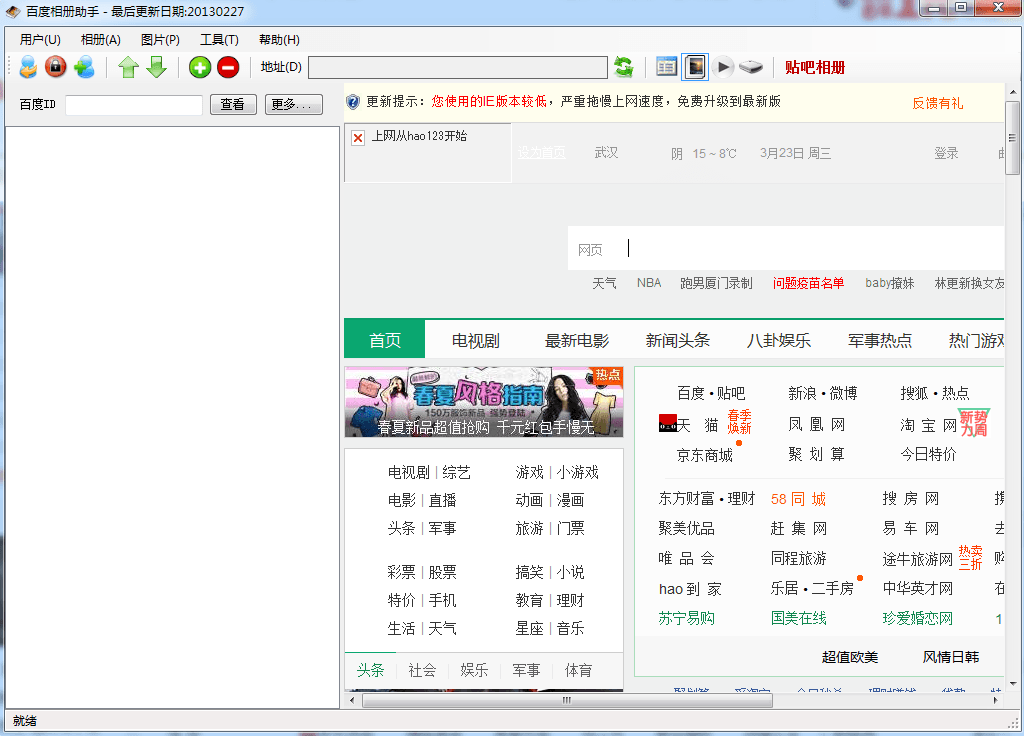1024x736 pixels.
Task: Click the add user icon with green plus
Action: 84,67
